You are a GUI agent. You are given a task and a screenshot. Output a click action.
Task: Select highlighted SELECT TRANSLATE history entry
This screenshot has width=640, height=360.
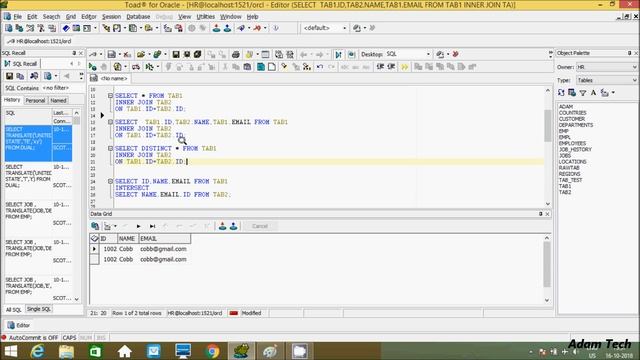point(38,143)
